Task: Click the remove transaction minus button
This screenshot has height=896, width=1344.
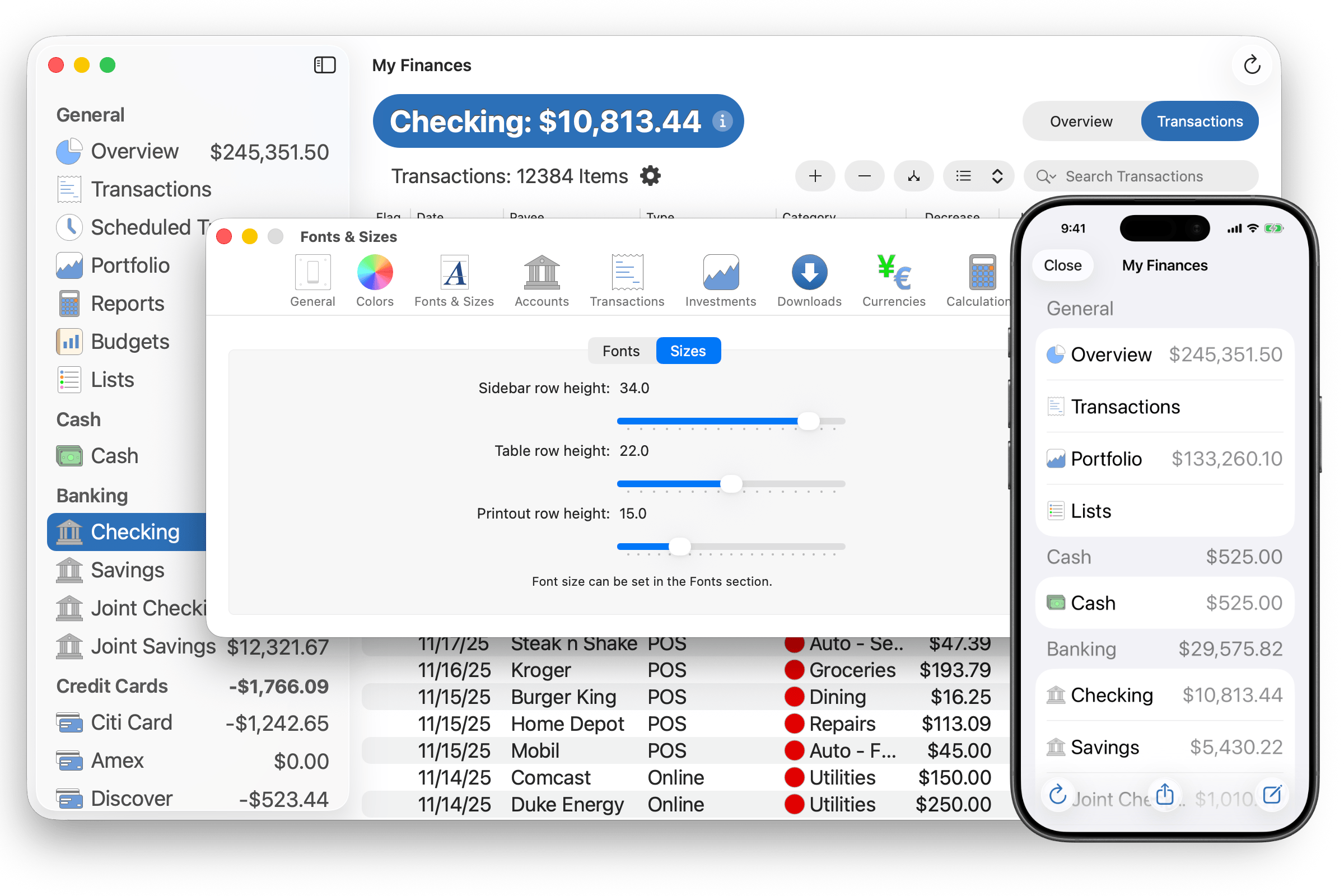Action: coord(864,176)
